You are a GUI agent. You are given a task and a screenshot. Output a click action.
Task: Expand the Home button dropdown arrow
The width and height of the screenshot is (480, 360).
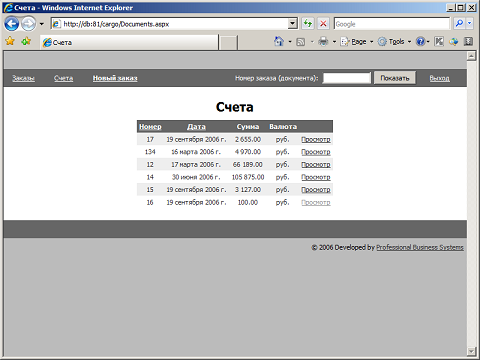tap(290, 42)
